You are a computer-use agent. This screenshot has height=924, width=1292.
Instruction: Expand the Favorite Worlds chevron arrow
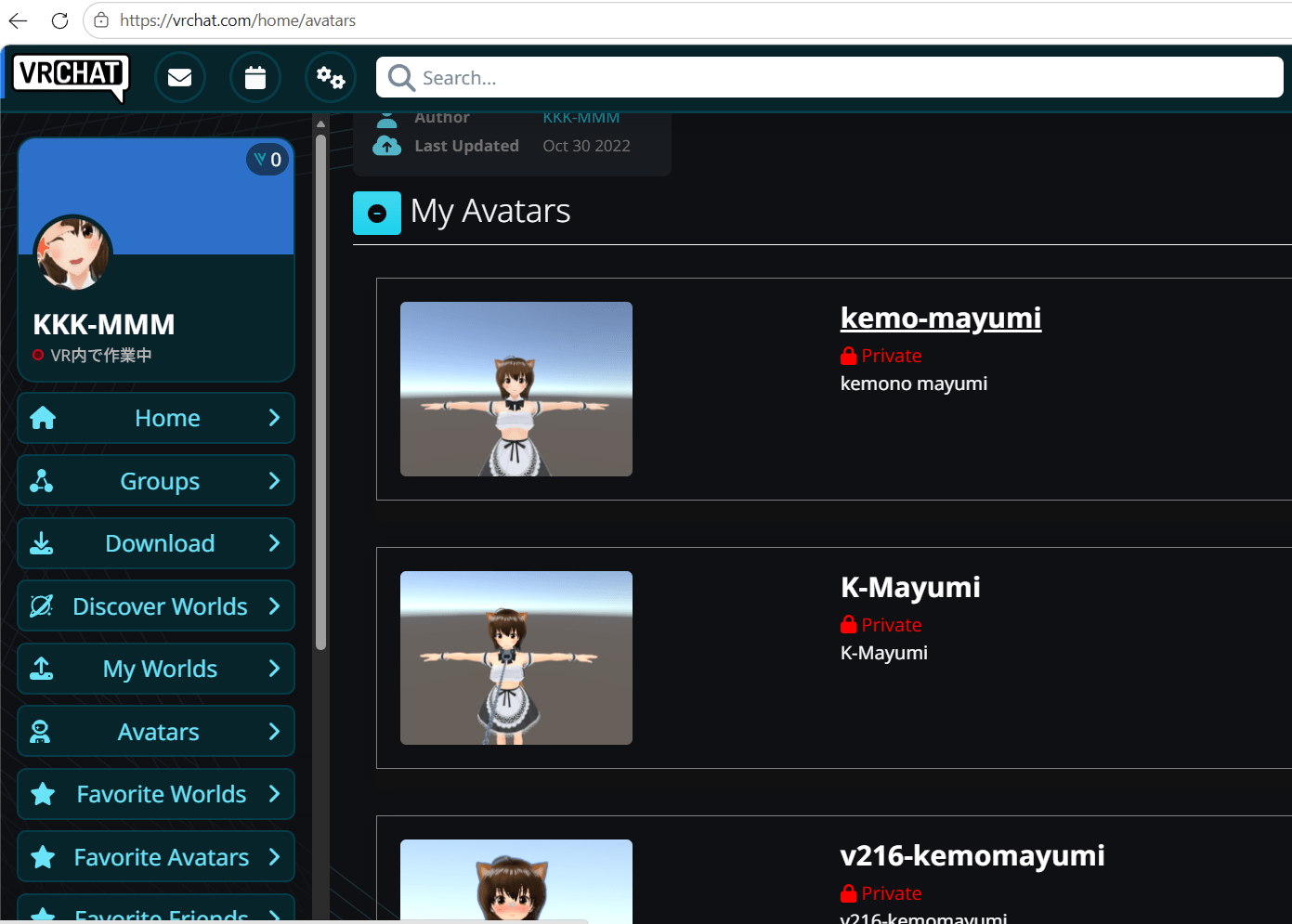pos(274,794)
